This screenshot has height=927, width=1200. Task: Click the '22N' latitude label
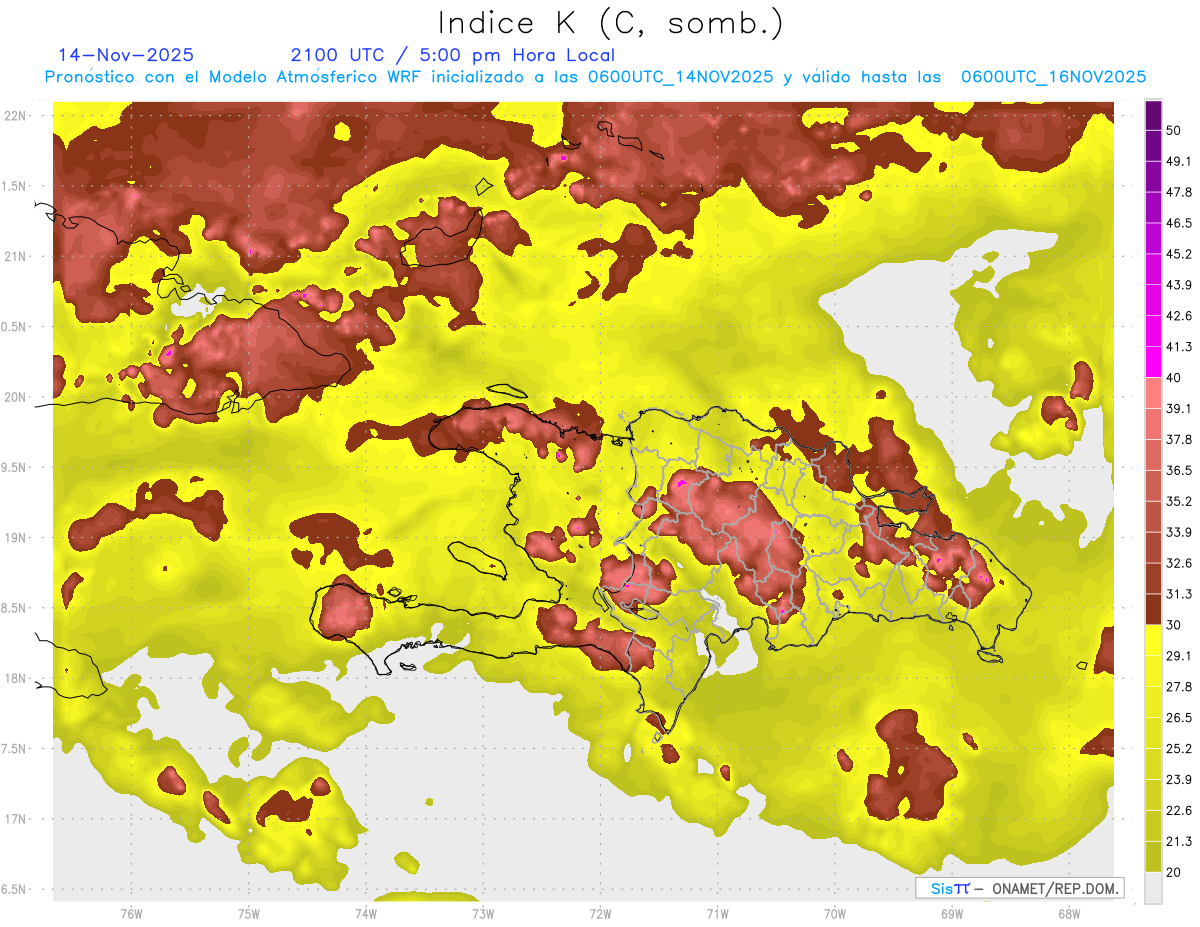pos(14,116)
